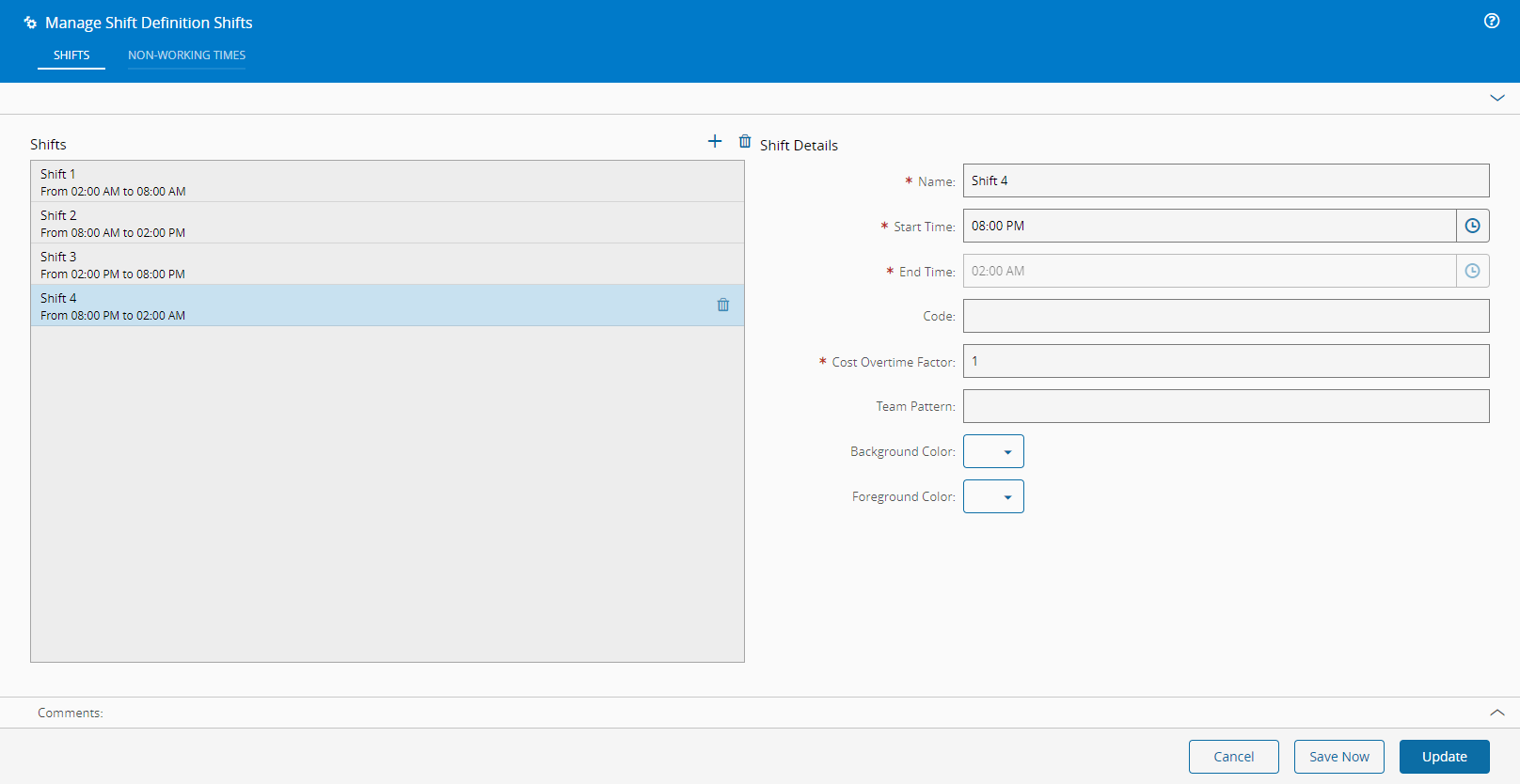The height and width of the screenshot is (784, 1520).
Task: Switch to the Non-Working Times tab
Action: (x=186, y=55)
